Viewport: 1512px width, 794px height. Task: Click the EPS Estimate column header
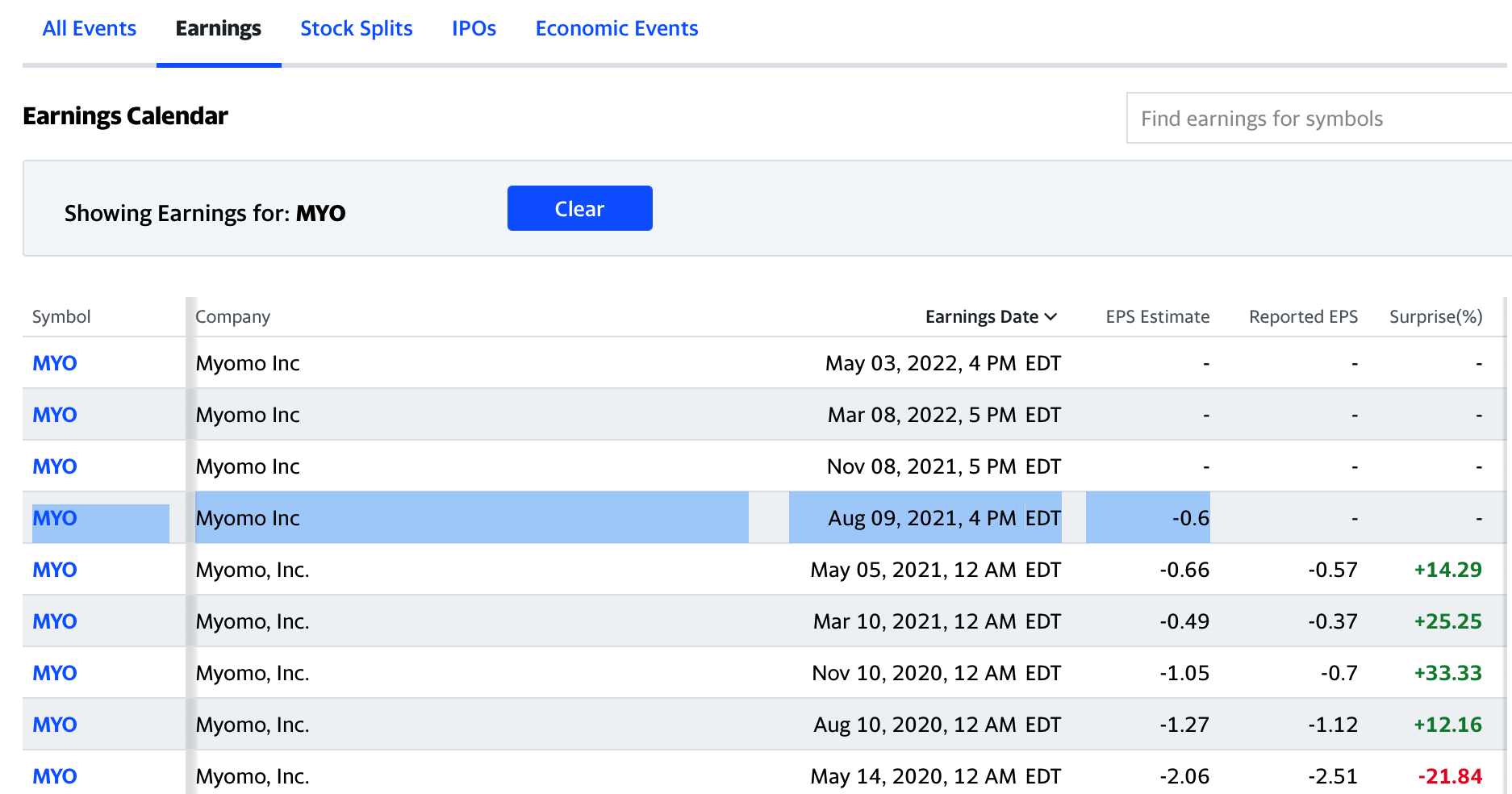[1157, 316]
